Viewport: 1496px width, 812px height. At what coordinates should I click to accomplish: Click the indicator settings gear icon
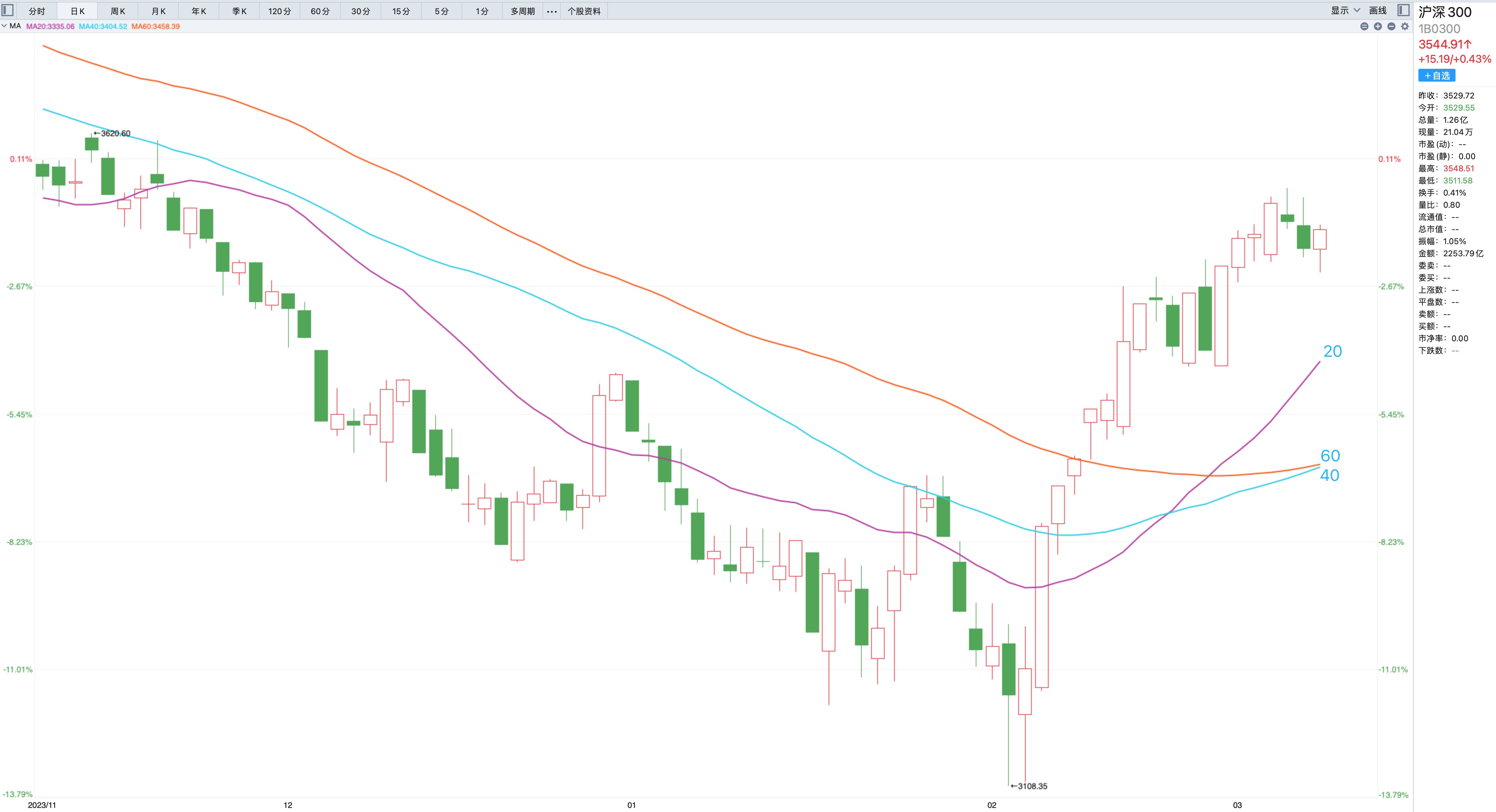[1405, 26]
